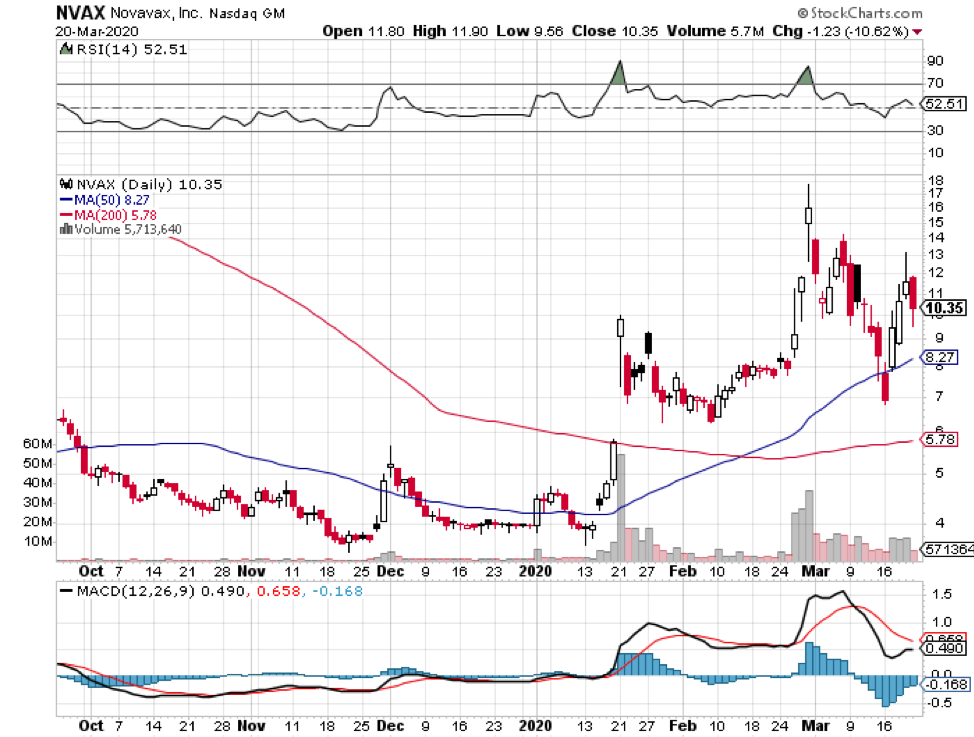This screenshot has width=974, height=737.
Task: Open the StockCharts.com watermark link
Action: [x=868, y=14]
